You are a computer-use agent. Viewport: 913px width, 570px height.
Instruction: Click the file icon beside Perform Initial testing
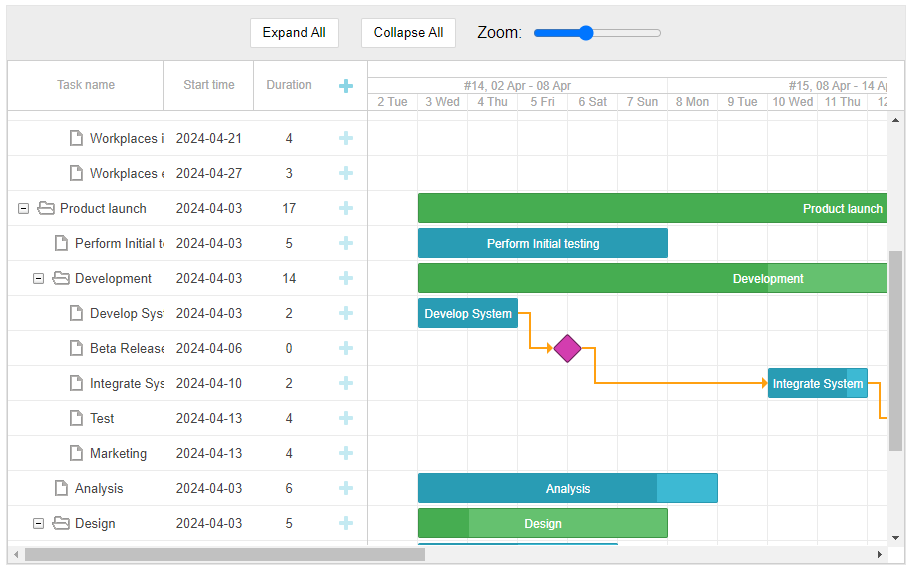[61, 243]
